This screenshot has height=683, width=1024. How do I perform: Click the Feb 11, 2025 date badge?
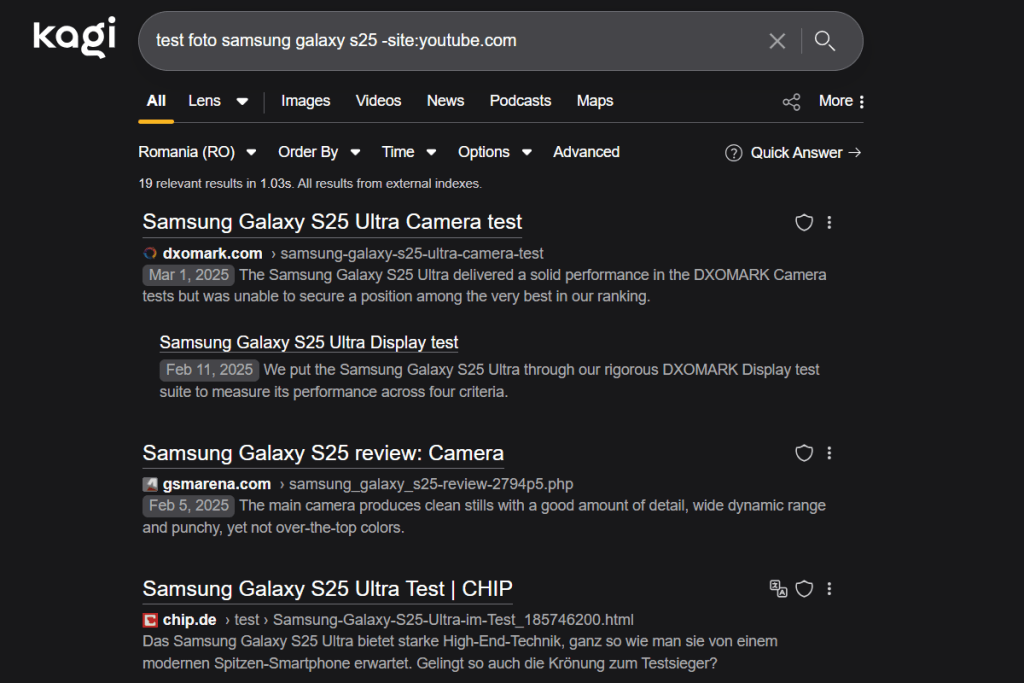coord(209,370)
